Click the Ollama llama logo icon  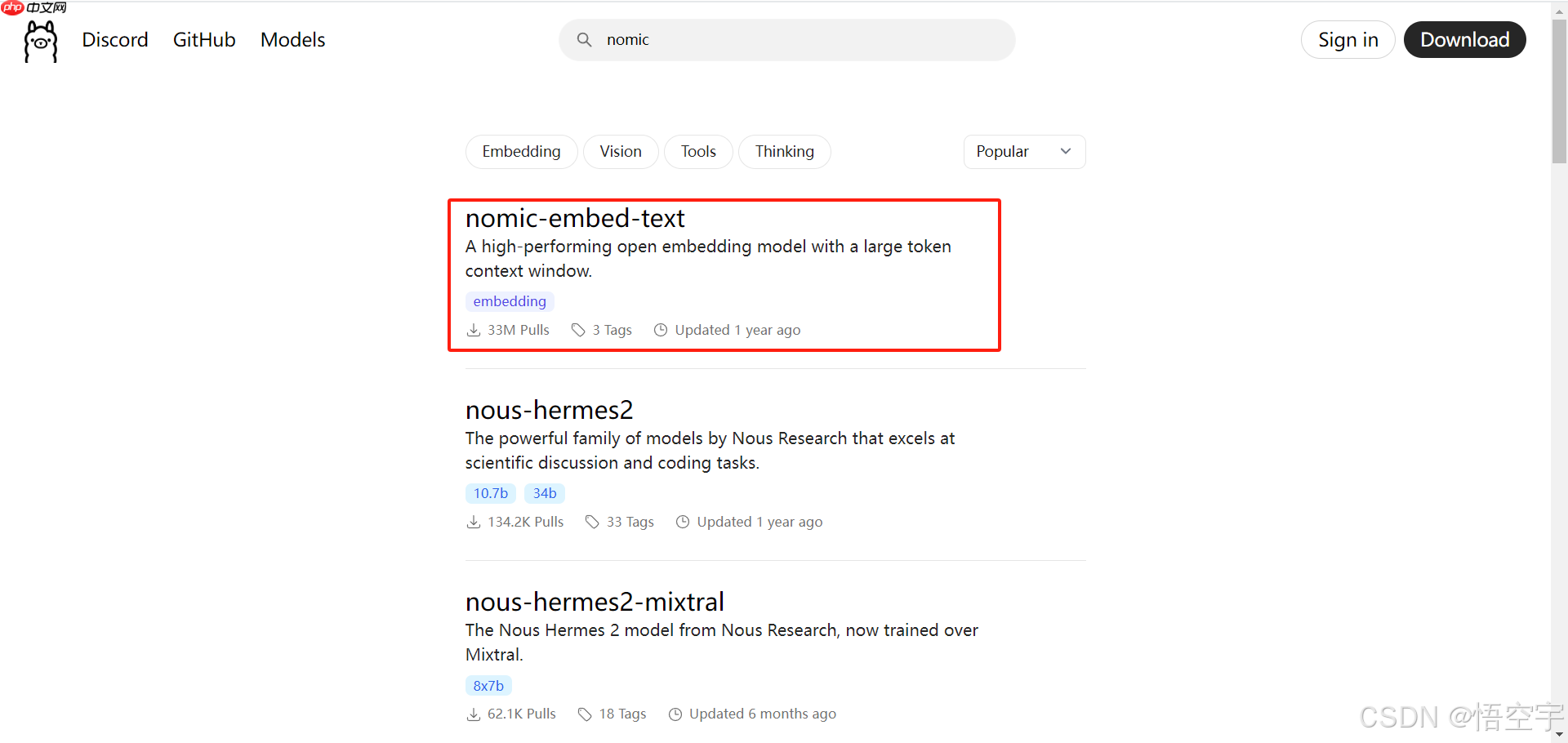click(x=41, y=41)
